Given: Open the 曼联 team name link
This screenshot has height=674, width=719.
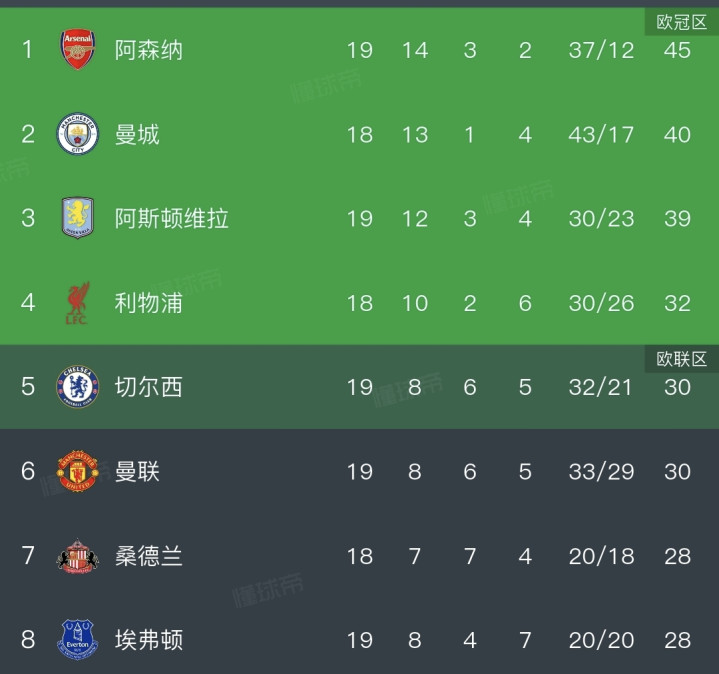Looking at the screenshot, I should point(137,471).
